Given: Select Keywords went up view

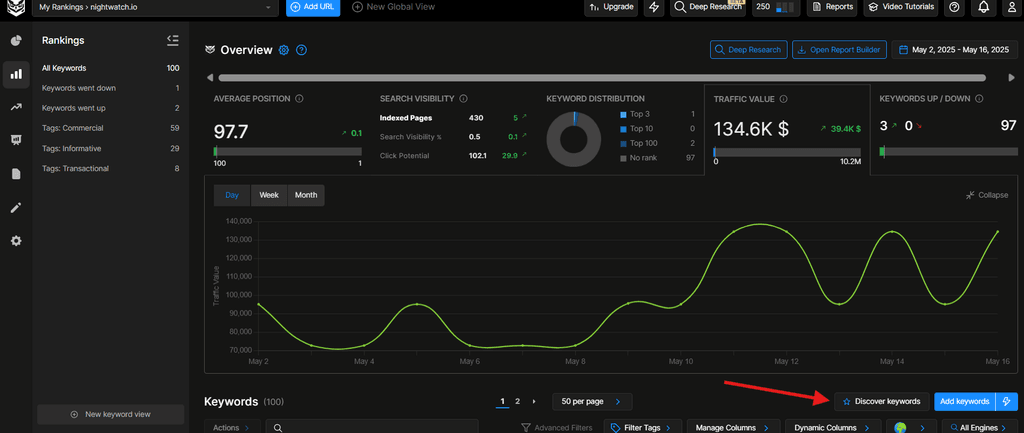Looking at the screenshot, I should 110,108.
